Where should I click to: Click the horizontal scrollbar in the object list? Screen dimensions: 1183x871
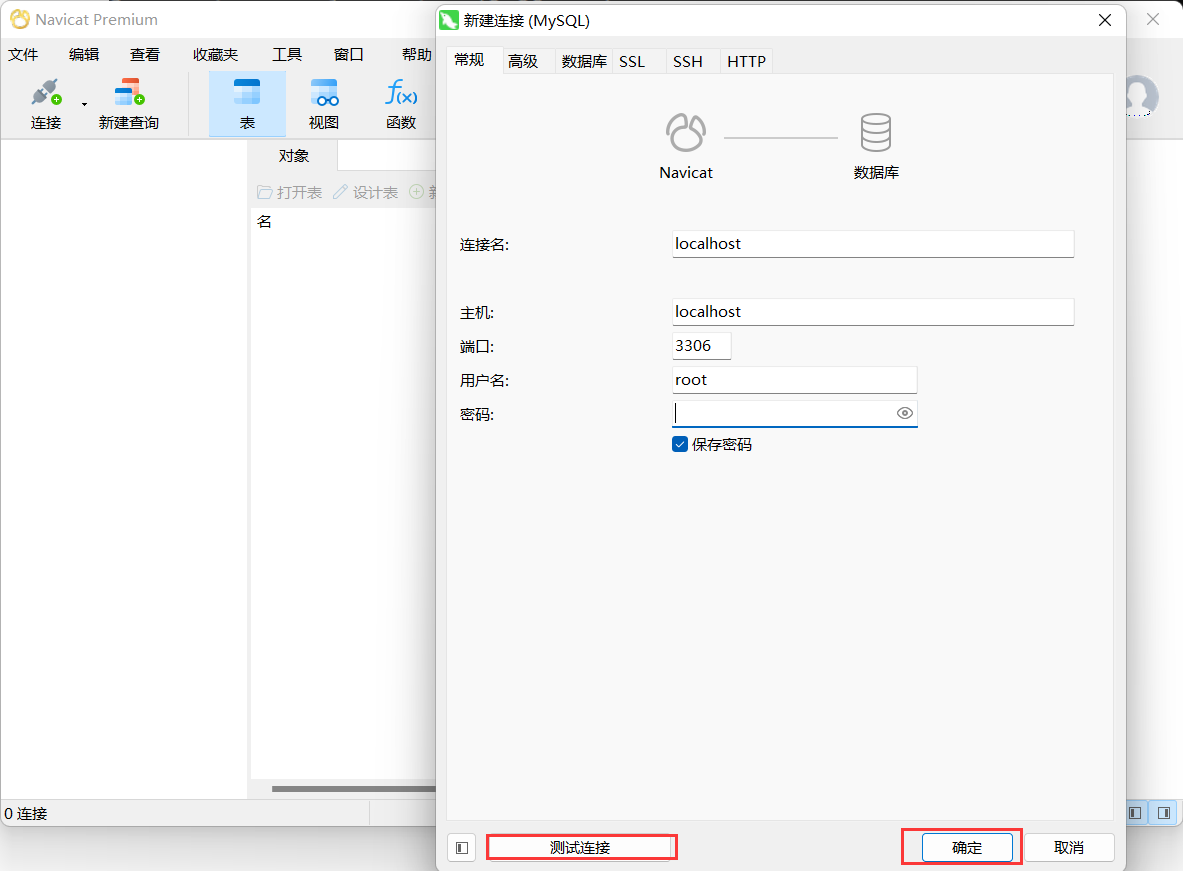coord(354,789)
